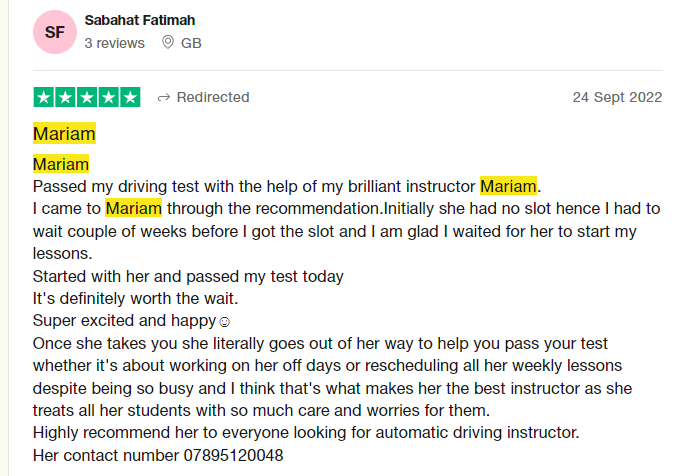Click the 24 Sept 2022 review date
The height and width of the screenshot is (476, 675).
point(617,97)
